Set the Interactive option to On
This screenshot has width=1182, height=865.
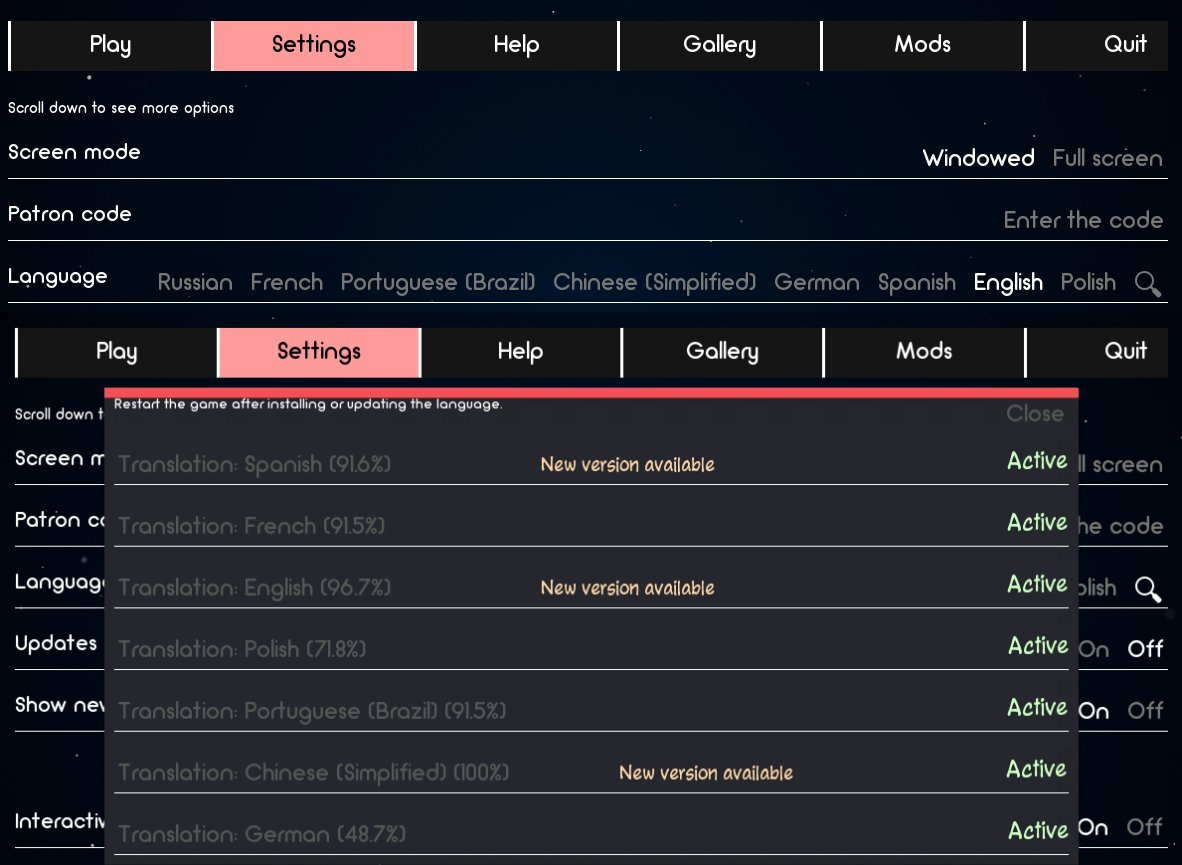[1093, 828]
